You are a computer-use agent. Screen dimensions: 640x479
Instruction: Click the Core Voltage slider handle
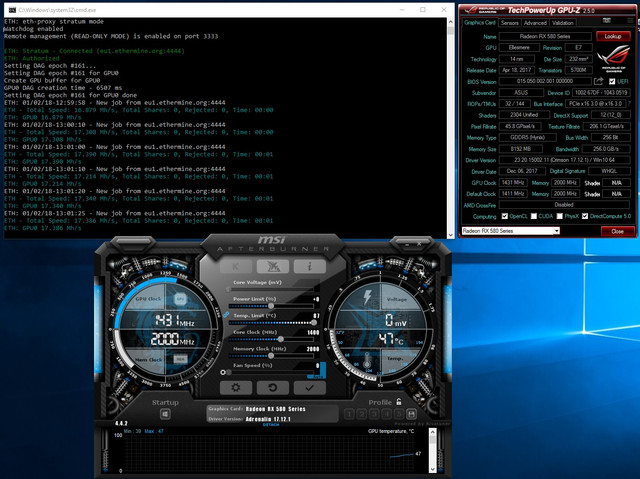pos(228,289)
